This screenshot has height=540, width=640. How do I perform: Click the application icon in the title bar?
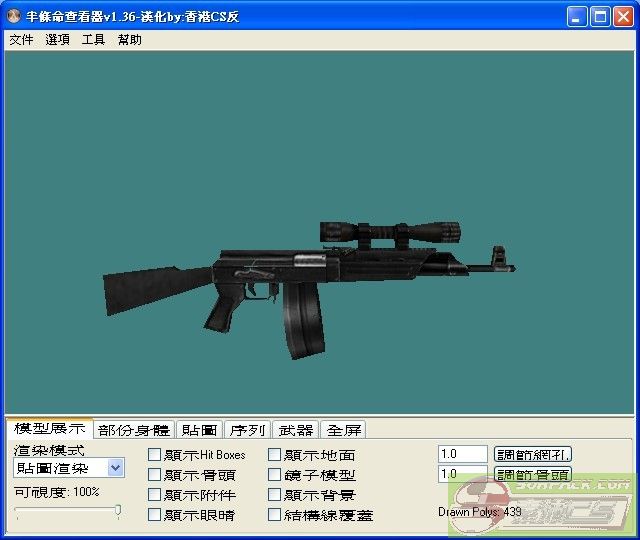pos(14,16)
